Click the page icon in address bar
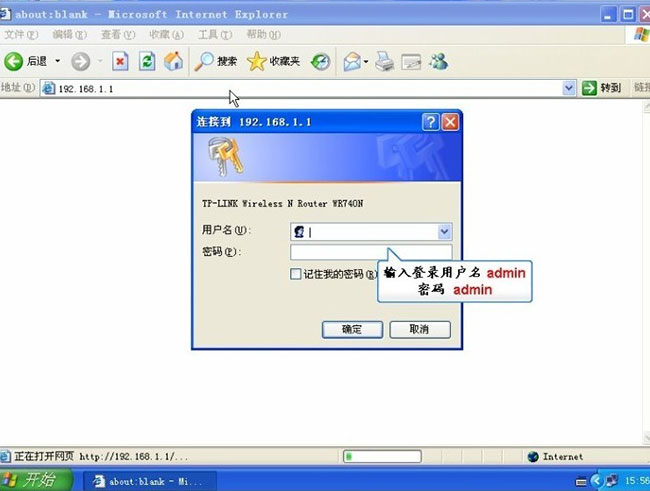The width and height of the screenshot is (650, 491). (49, 88)
